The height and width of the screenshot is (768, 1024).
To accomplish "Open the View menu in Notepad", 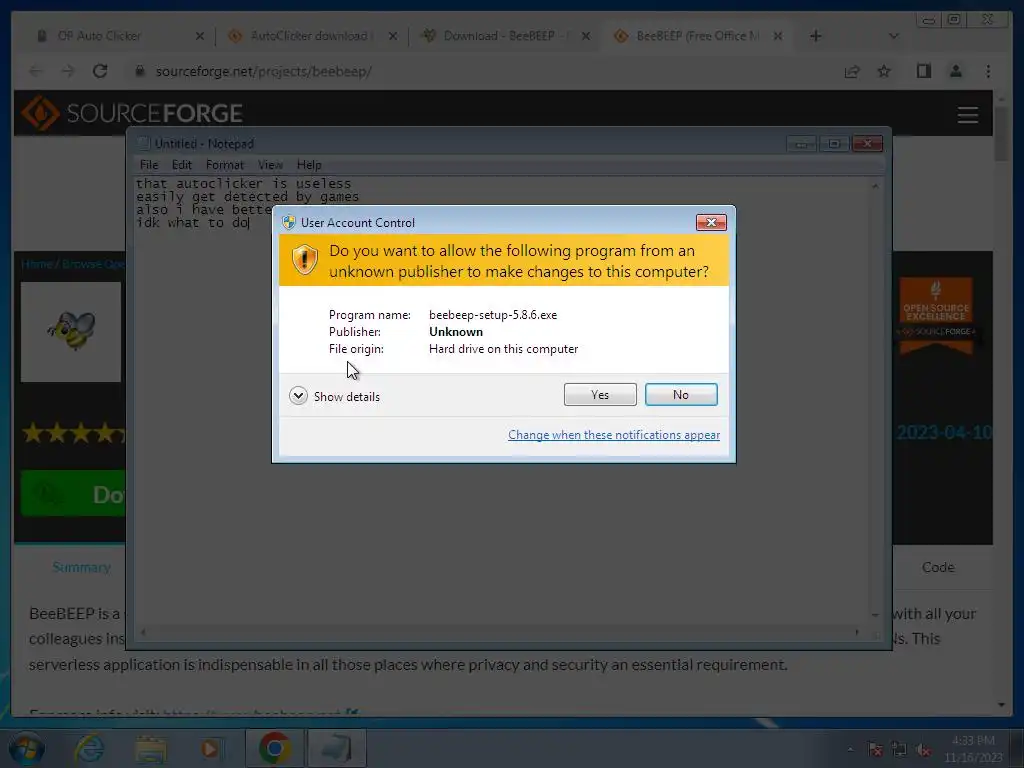I will [x=270, y=165].
